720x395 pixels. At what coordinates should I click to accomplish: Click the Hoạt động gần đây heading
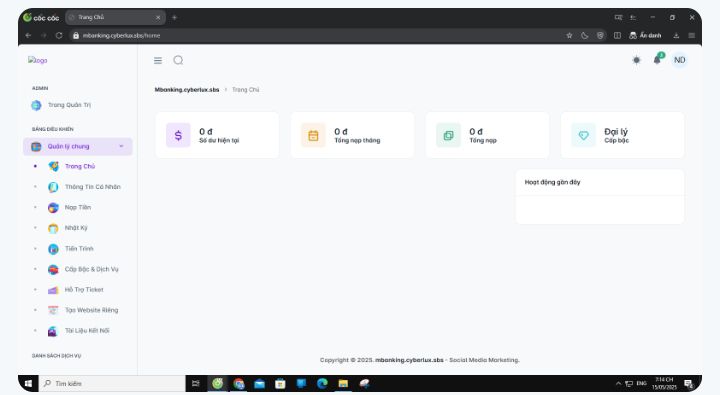552,182
